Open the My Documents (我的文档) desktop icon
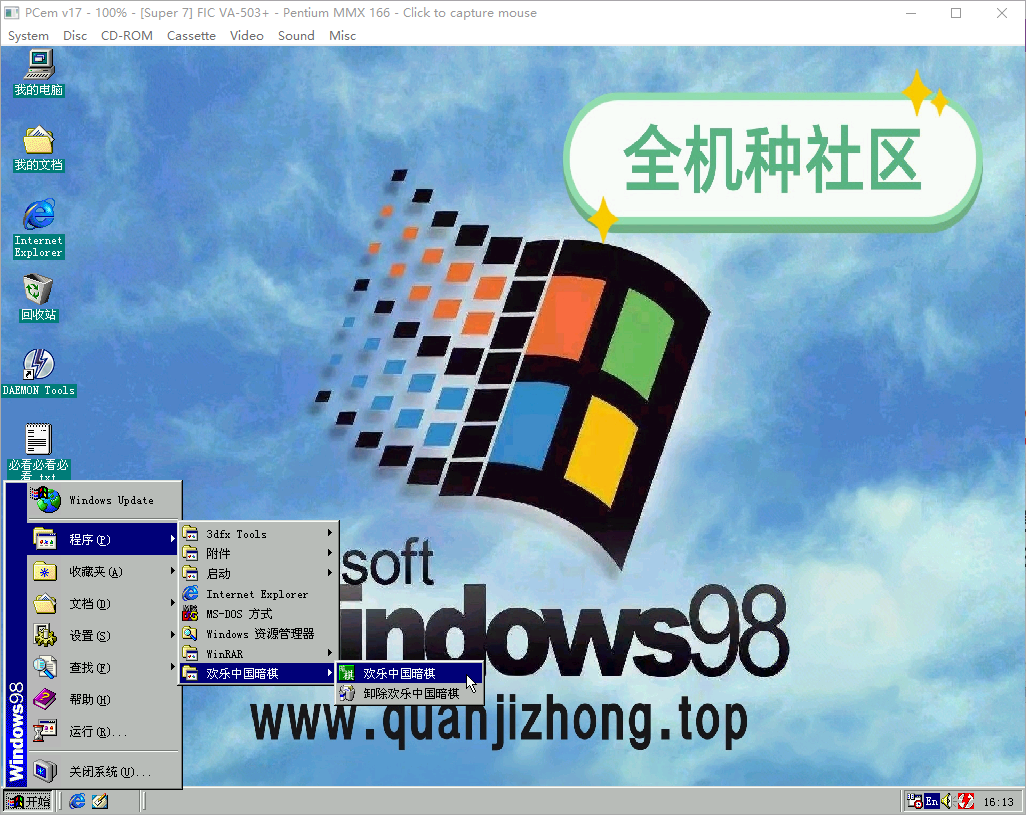Screen dimensions: 1026x815 coord(39,148)
